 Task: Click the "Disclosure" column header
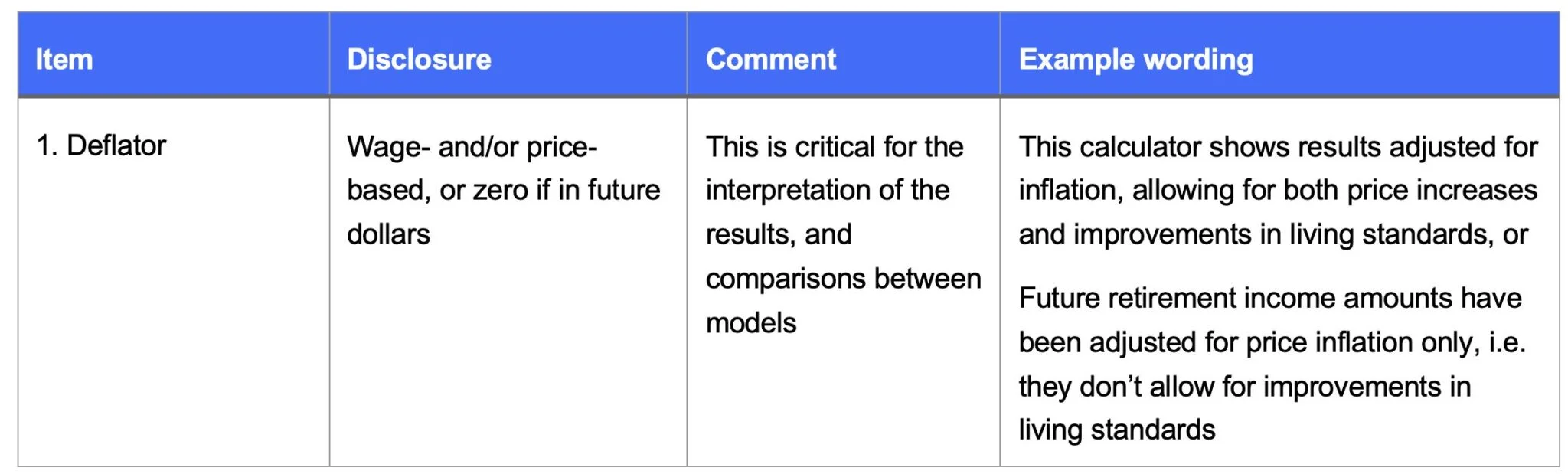pos(419,60)
